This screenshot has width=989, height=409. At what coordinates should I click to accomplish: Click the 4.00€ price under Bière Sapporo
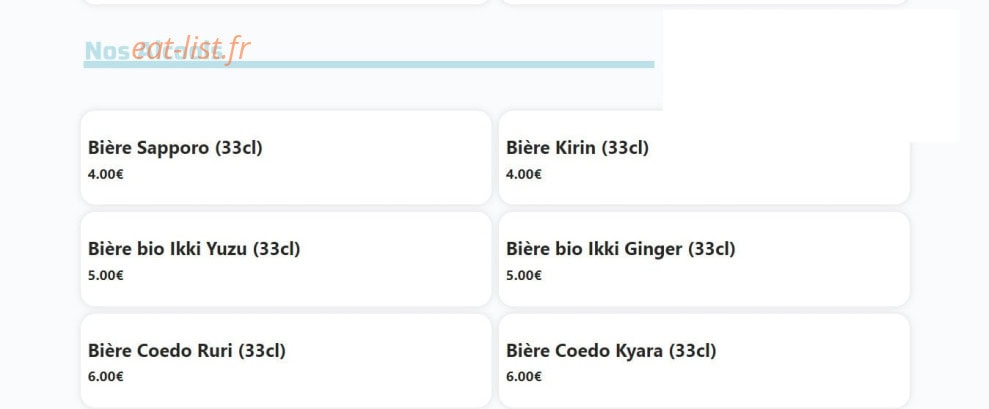[105, 174]
